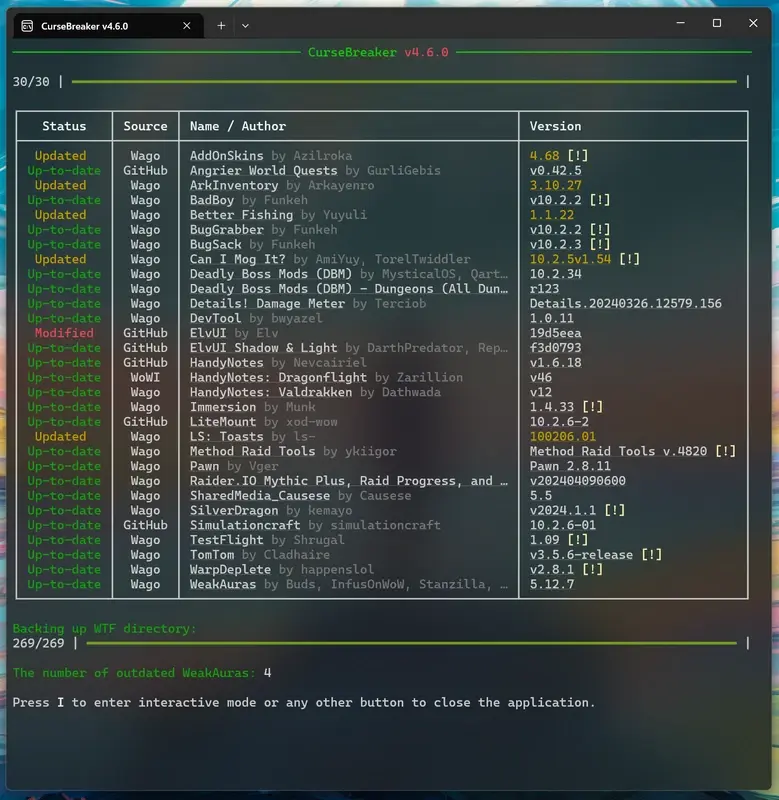The height and width of the screenshot is (800, 779).
Task: Open Details! Damage Meter link
Action: (267, 304)
